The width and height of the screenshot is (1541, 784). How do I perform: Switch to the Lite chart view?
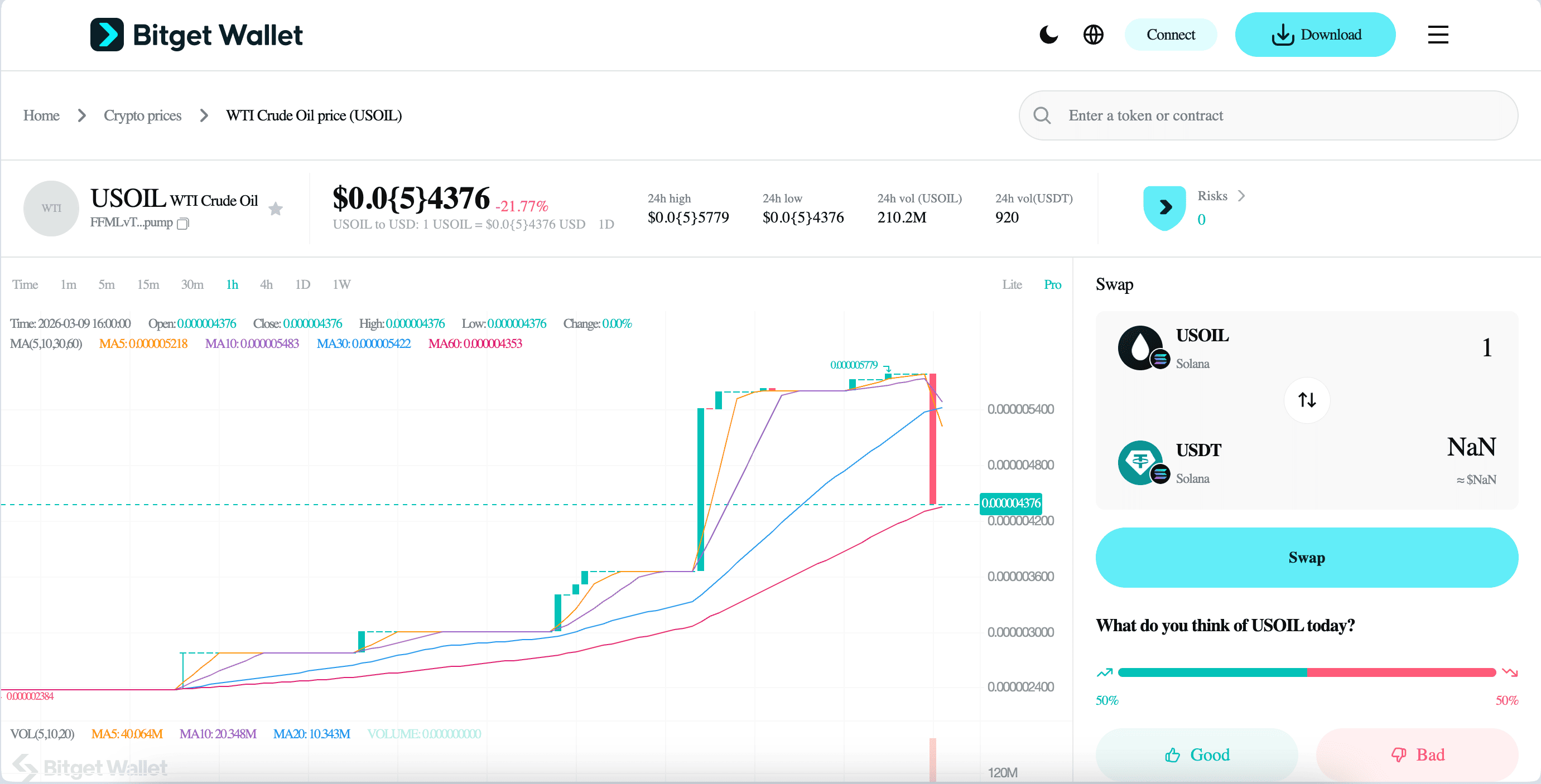click(x=1012, y=284)
